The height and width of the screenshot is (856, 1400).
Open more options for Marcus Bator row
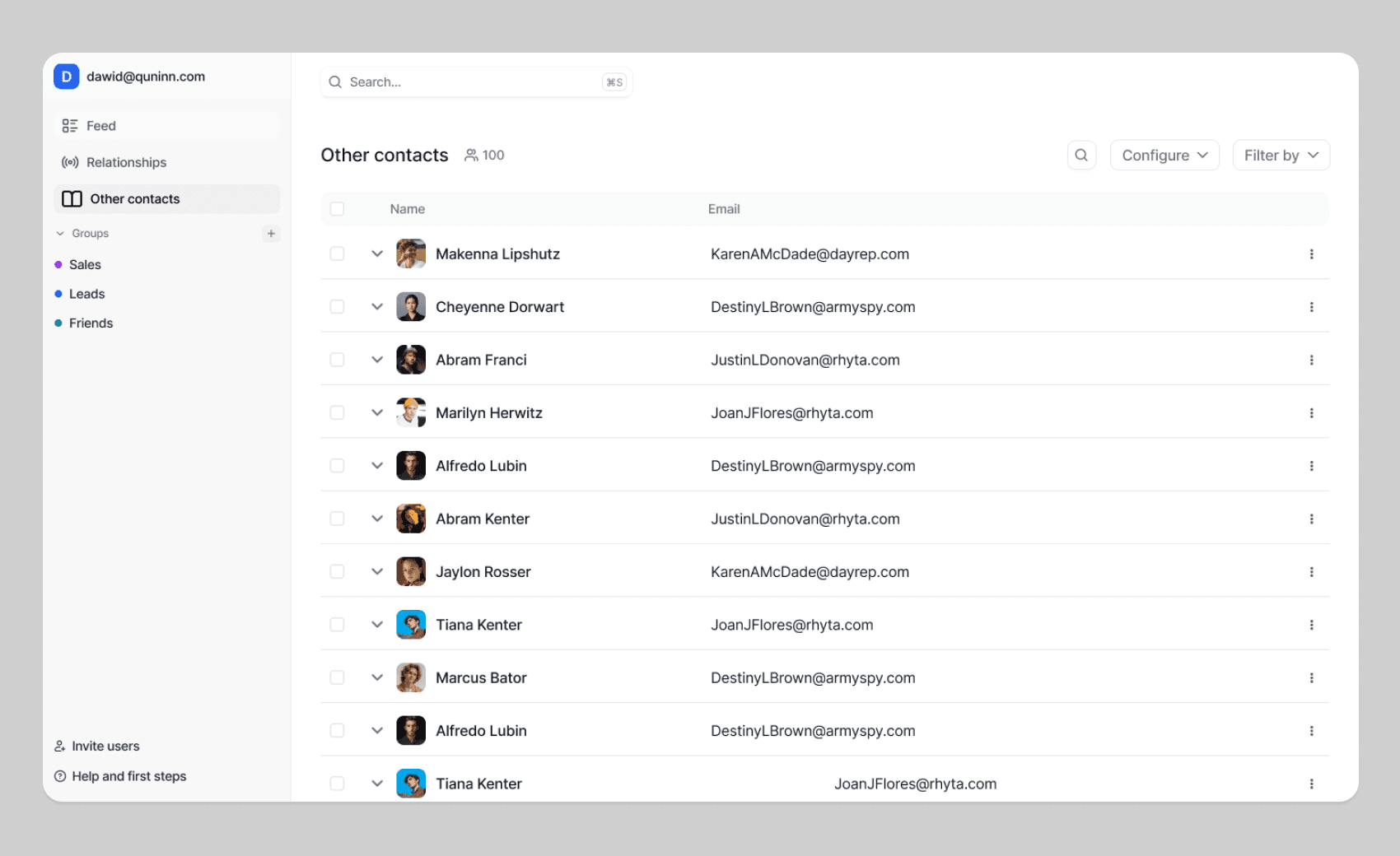1311,678
